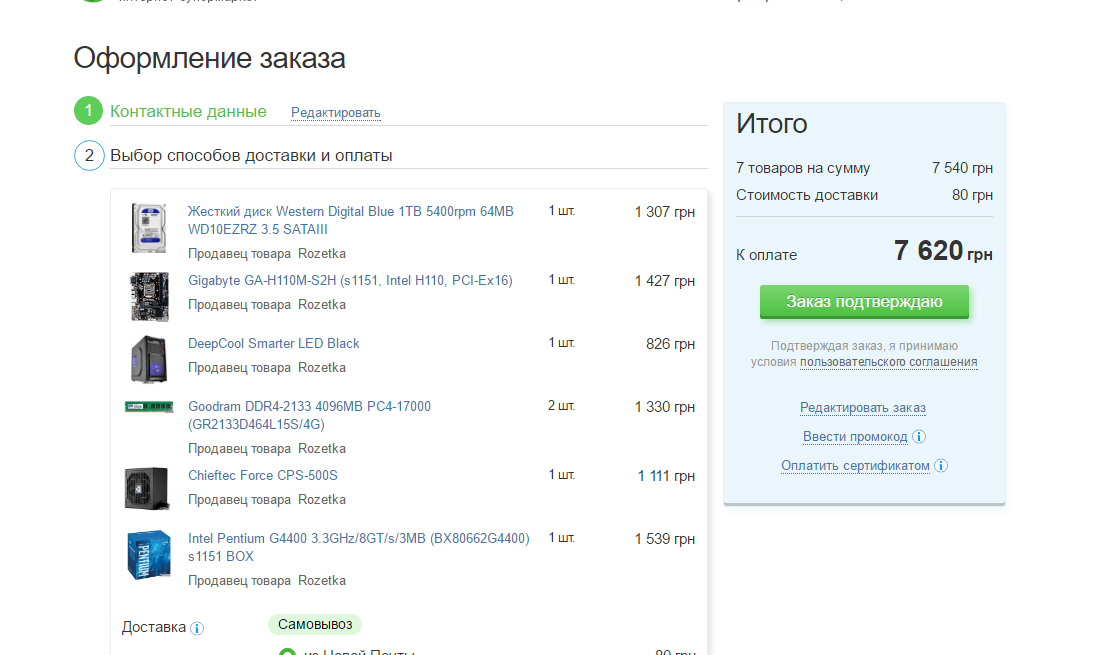This screenshot has width=1111, height=655.
Task: Click the certificate payment info icon
Action: coord(941,466)
